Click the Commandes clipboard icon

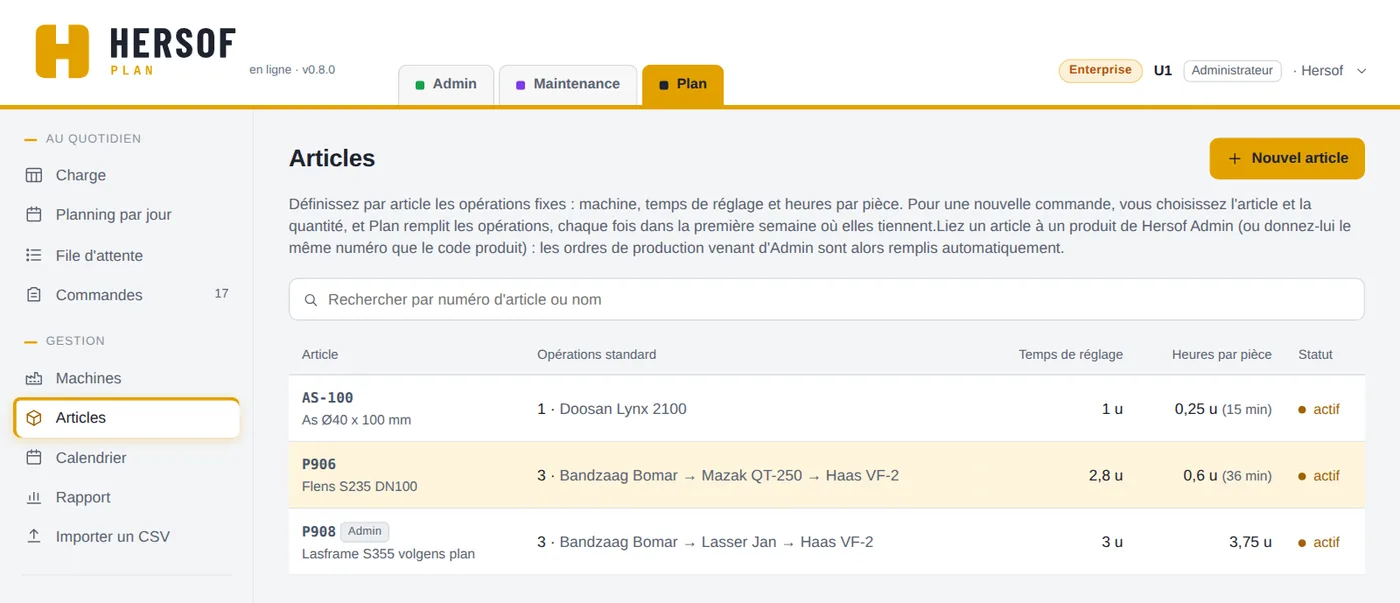(x=34, y=295)
